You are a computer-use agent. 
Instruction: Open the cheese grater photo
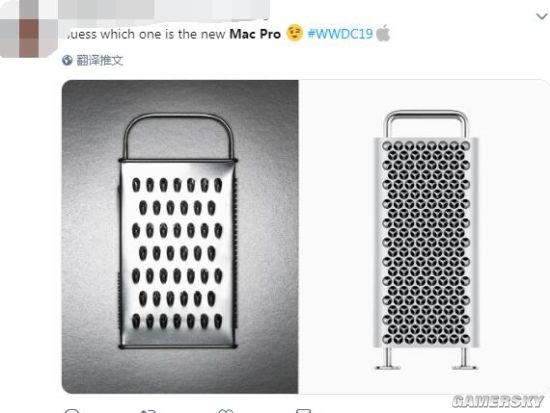(x=180, y=236)
